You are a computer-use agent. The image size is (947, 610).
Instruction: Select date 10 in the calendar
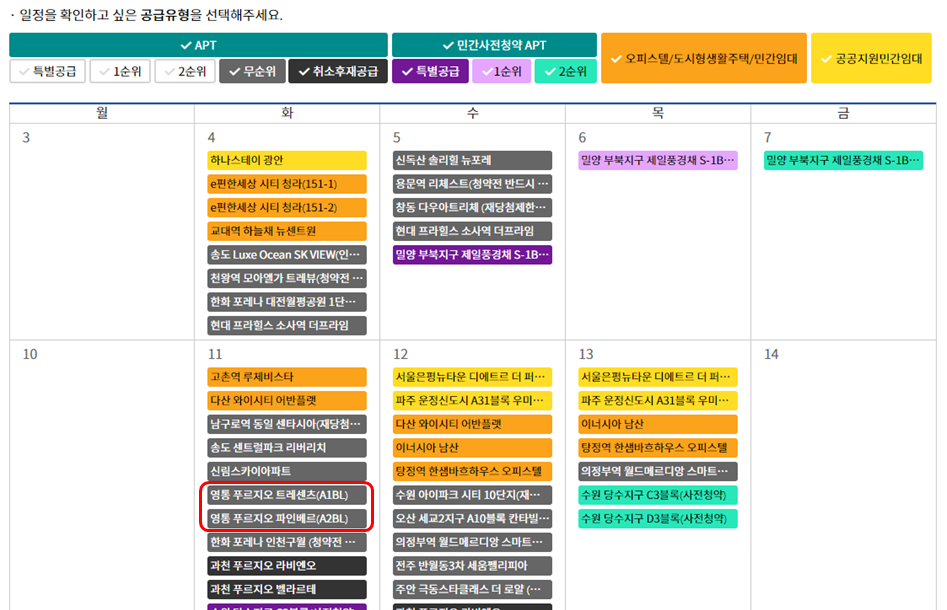click(30, 355)
